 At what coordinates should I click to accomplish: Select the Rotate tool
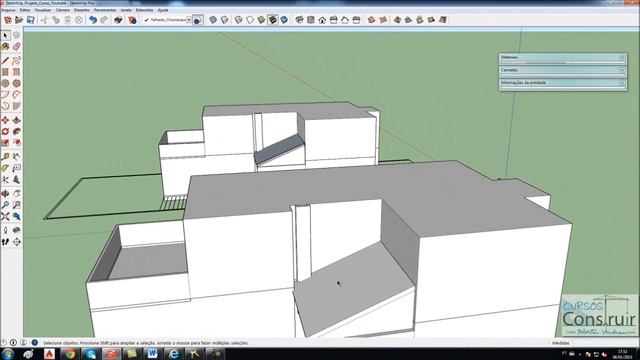[5, 131]
